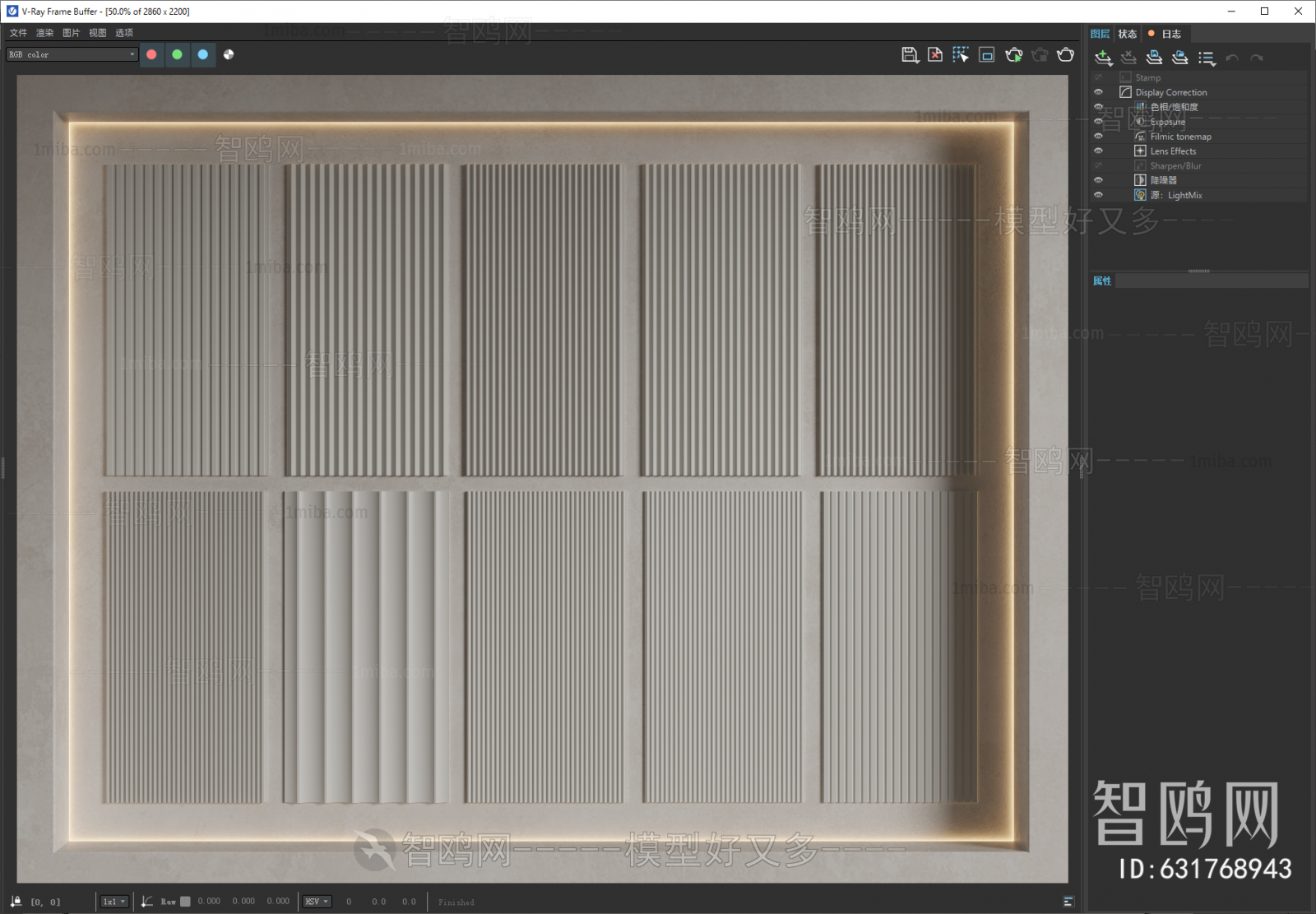Click the delete layer icon
This screenshot has height=914, width=1316.
pos(1129,58)
